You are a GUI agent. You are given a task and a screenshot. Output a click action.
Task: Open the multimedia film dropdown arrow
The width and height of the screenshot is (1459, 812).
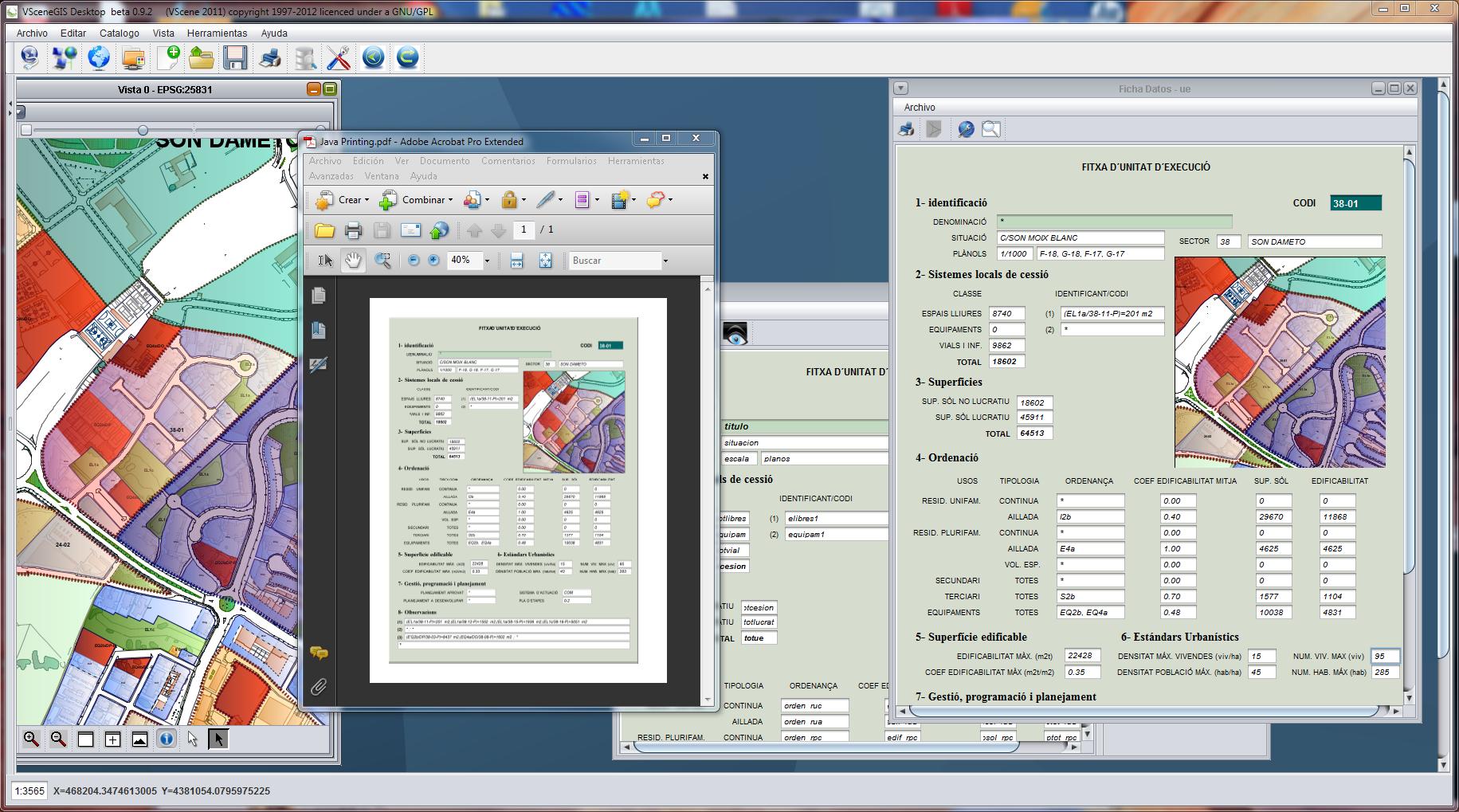click(634, 200)
